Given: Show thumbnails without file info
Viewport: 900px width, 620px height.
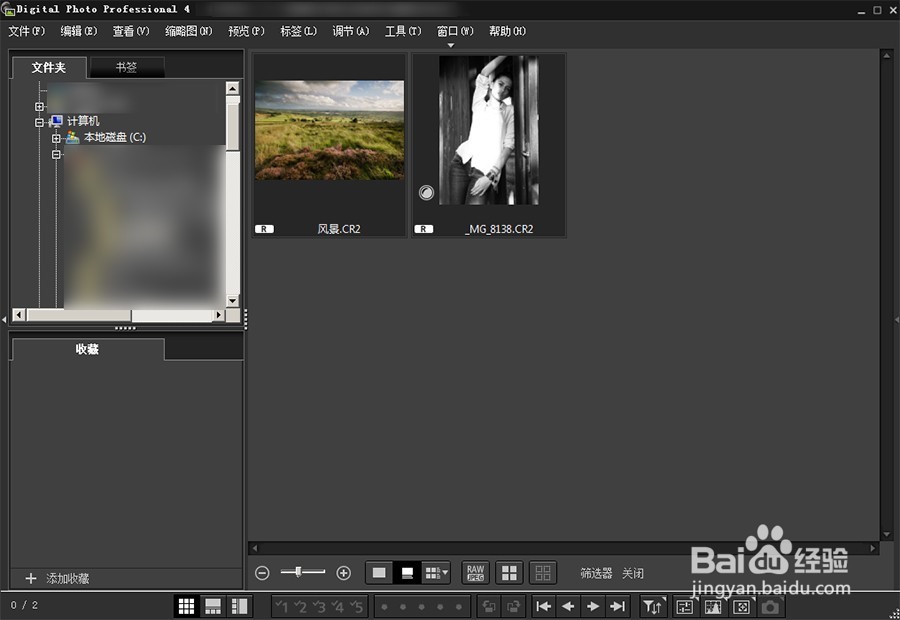Looking at the screenshot, I should click(x=379, y=573).
